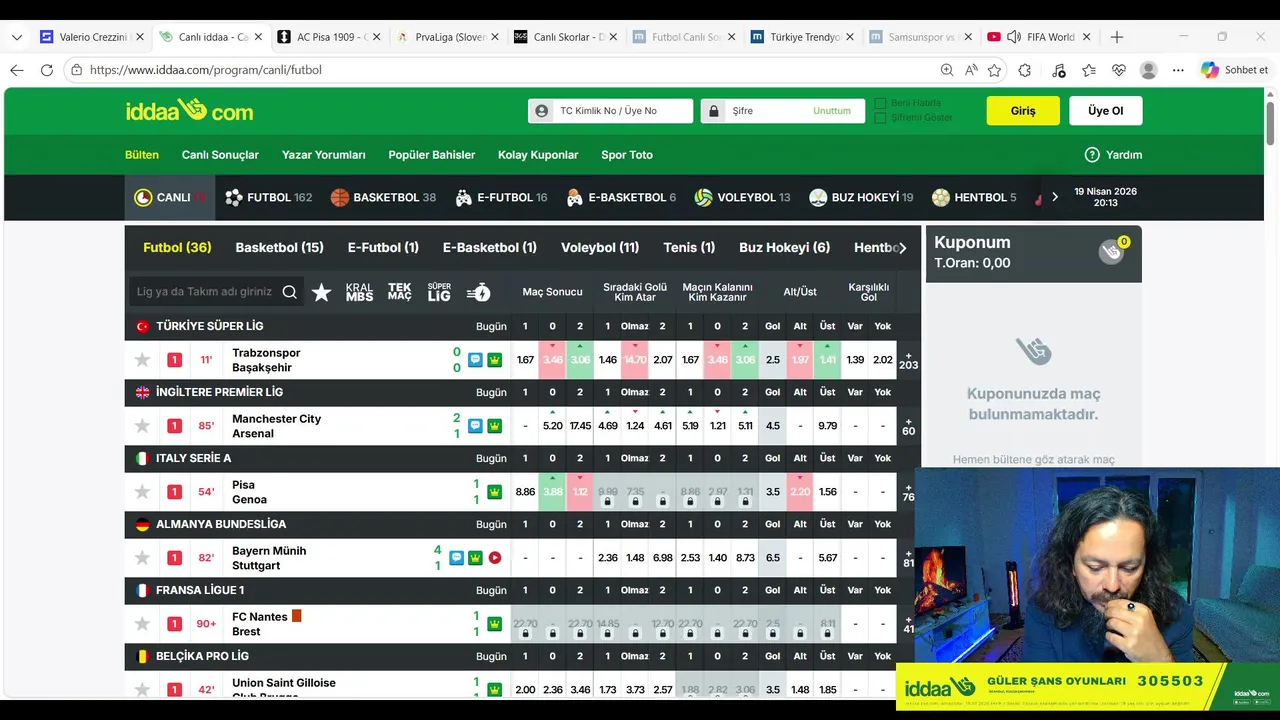Favorite the Trabzonspor Başakşehir match star
The height and width of the screenshot is (720, 1280).
[143, 360]
